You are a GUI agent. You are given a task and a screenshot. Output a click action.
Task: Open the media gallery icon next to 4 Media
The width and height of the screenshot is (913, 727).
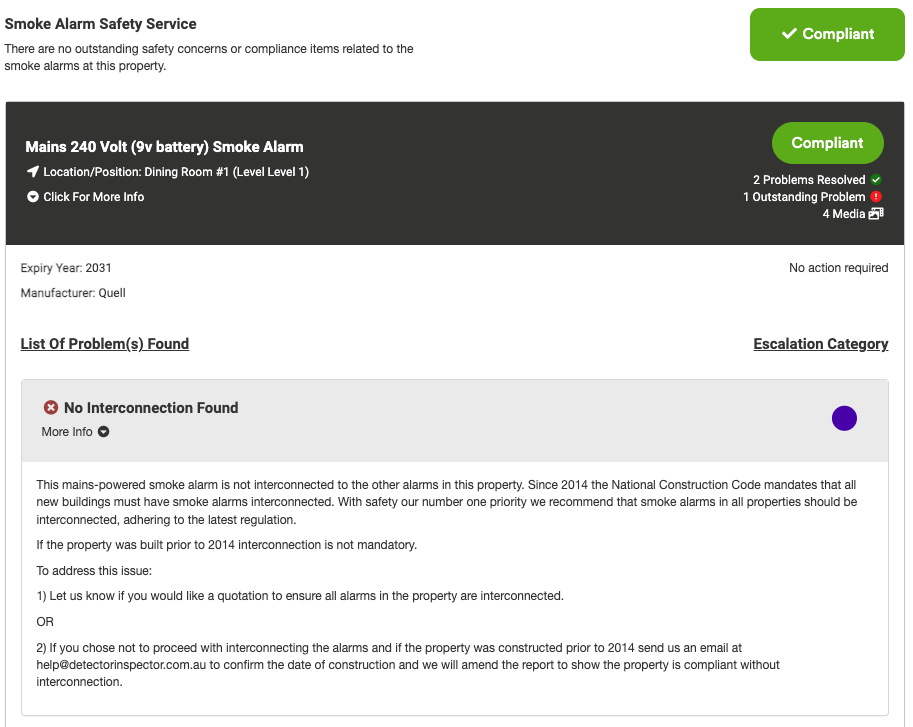tap(877, 213)
